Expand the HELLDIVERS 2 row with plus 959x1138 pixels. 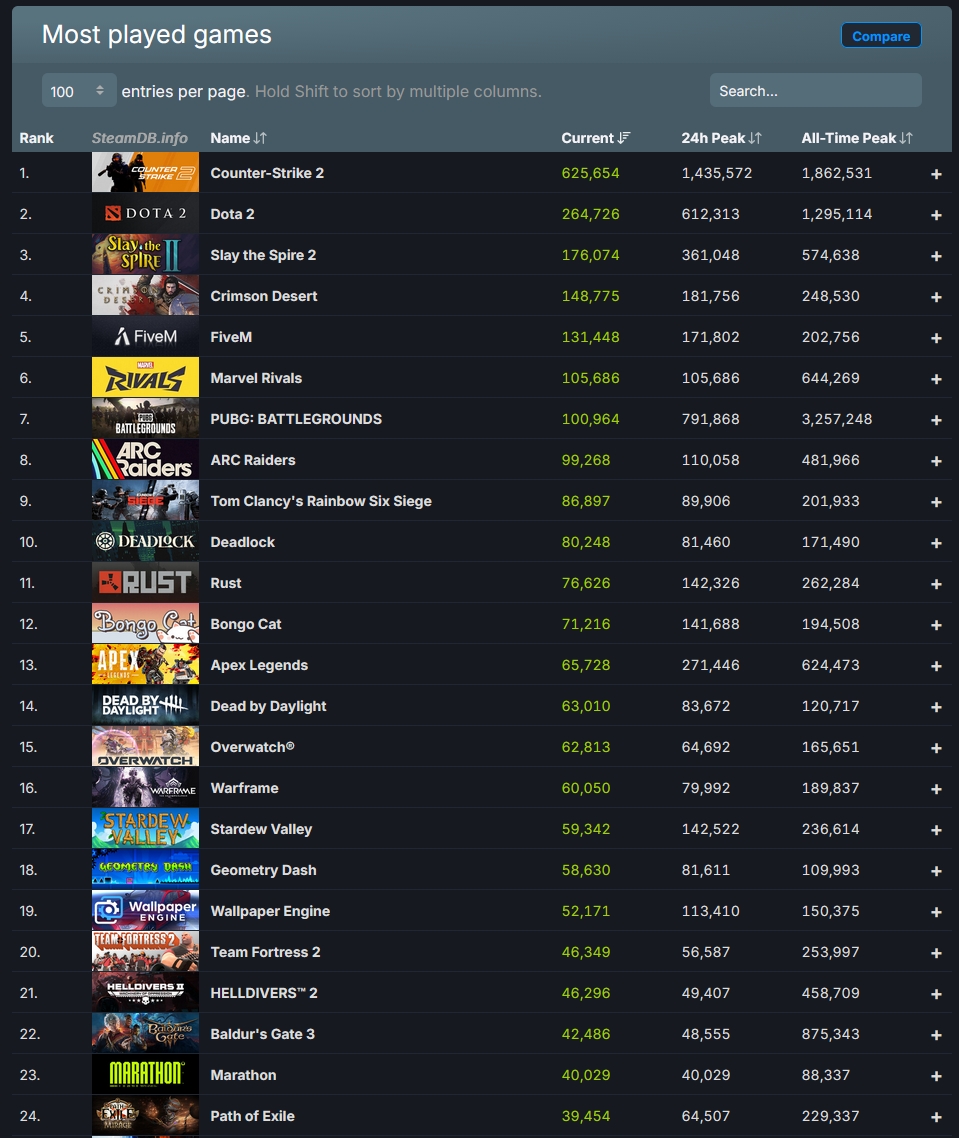click(x=936, y=994)
